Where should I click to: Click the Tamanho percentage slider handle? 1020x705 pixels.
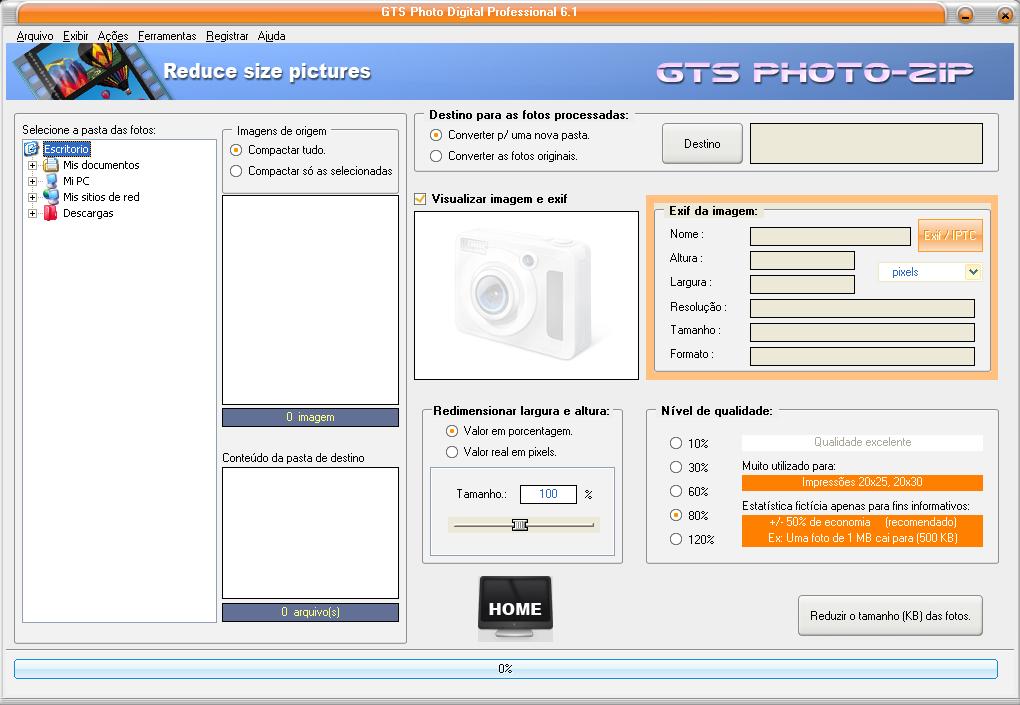coord(519,525)
